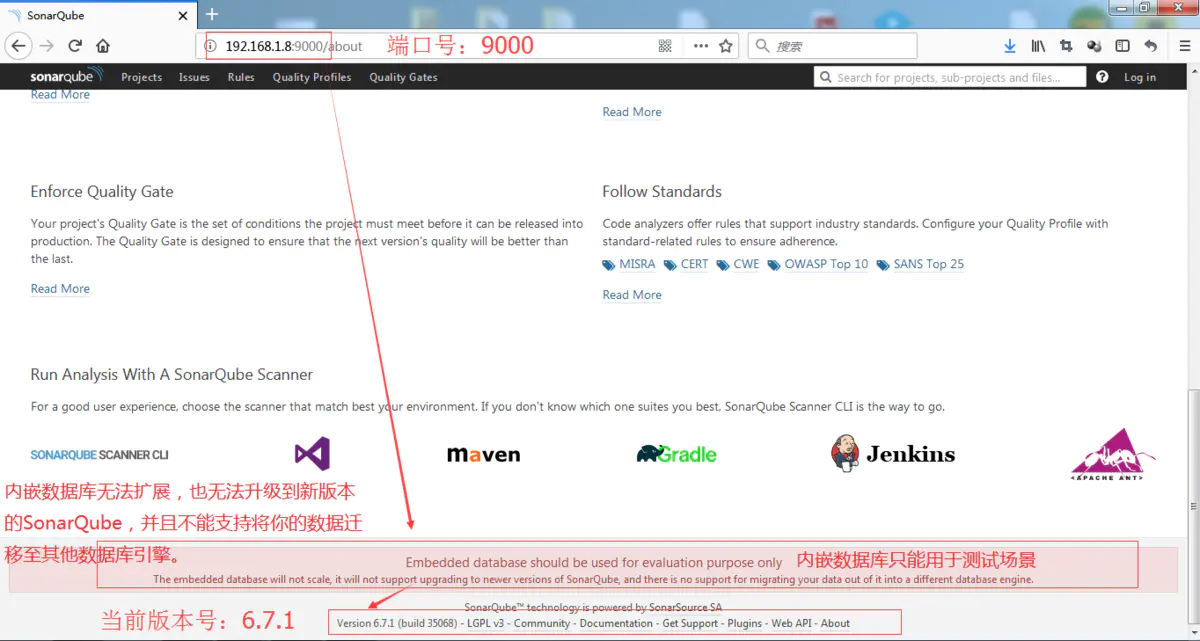Go back to the previous page
The width and height of the screenshot is (1200, 641).
click(18, 46)
